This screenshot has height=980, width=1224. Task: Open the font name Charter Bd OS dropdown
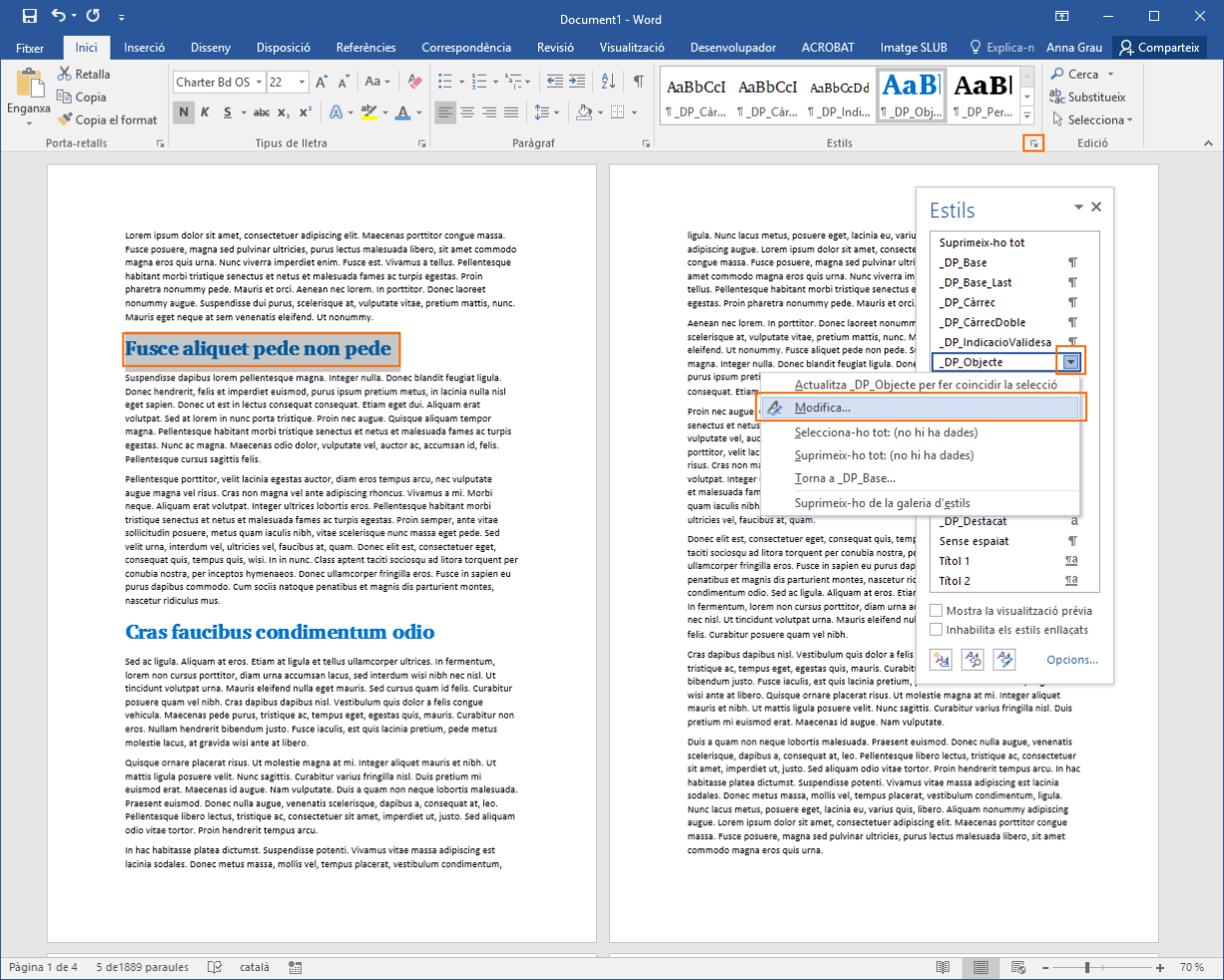[x=259, y=82]
